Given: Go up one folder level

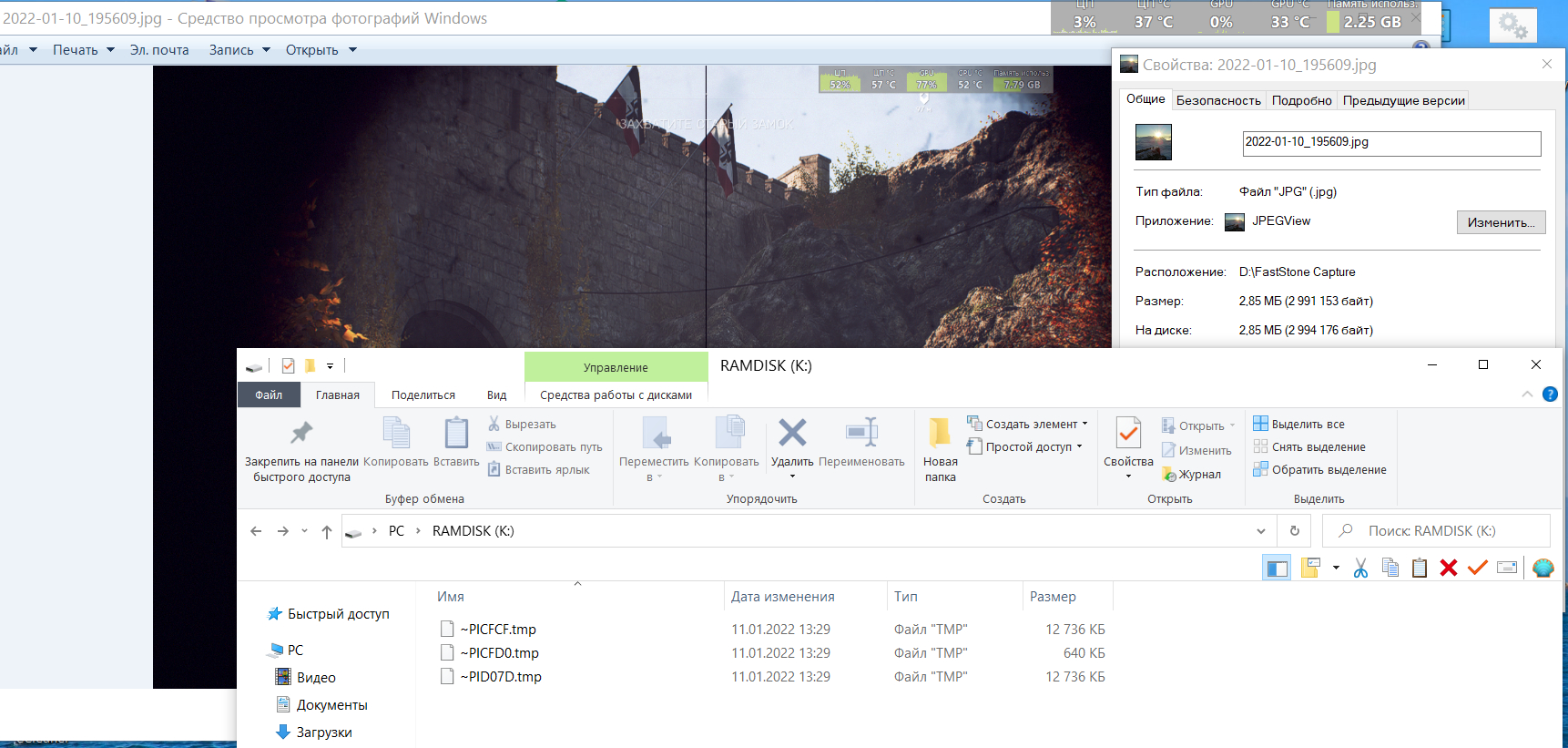Looking at the screenshot, I should coord(327,532).
